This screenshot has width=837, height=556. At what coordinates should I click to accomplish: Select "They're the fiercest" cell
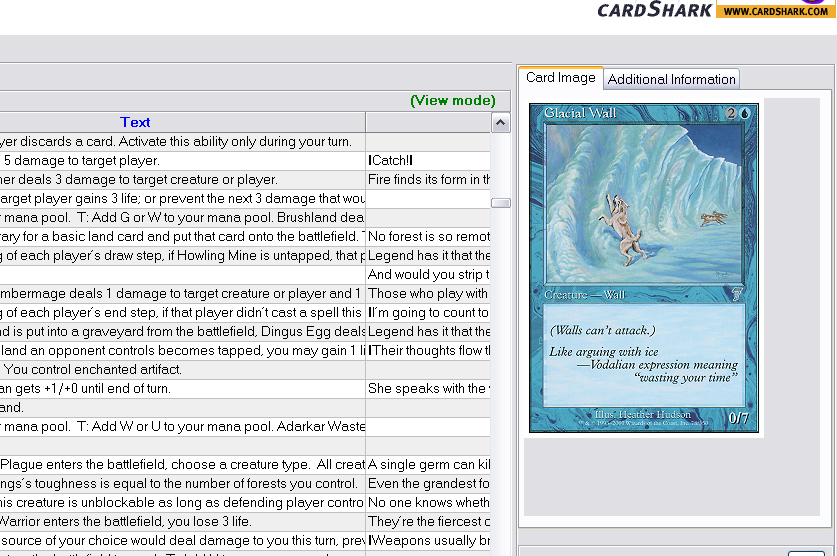tap(428, 522)
